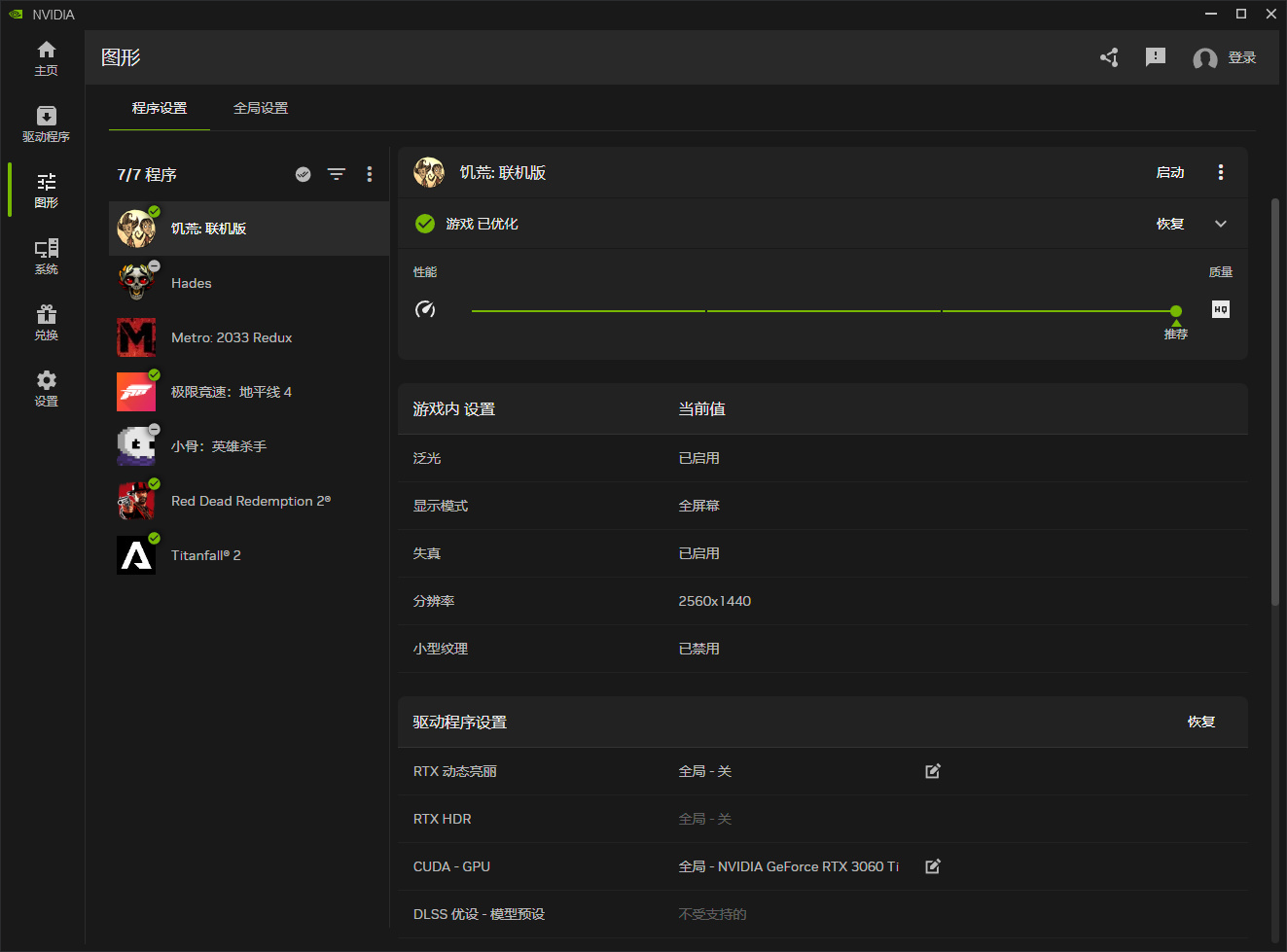Viewport: 1287px width, 952px height.
Task: Select Red Dead Redemption 2 entry
Action: click(x=249, y=501)
